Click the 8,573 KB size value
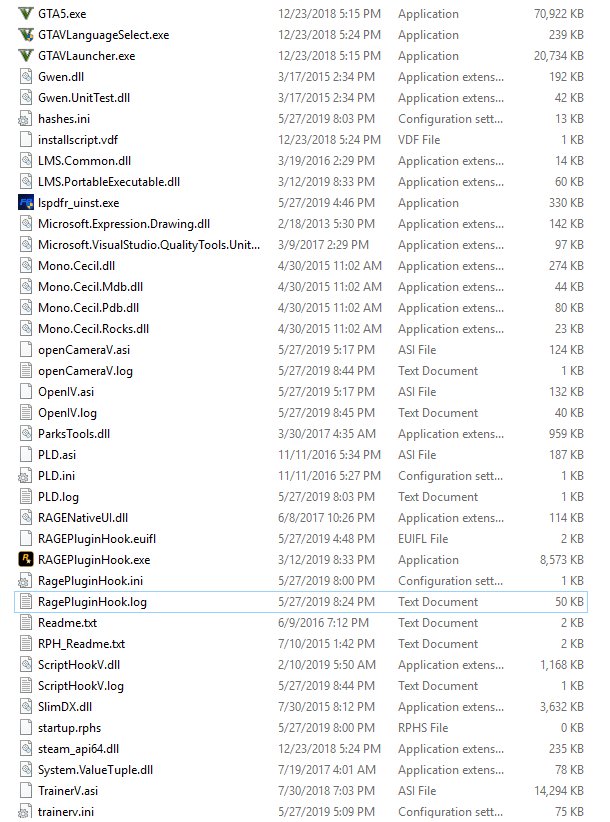The height and width of the screenshot is (822, 610). tap(562, 560)
